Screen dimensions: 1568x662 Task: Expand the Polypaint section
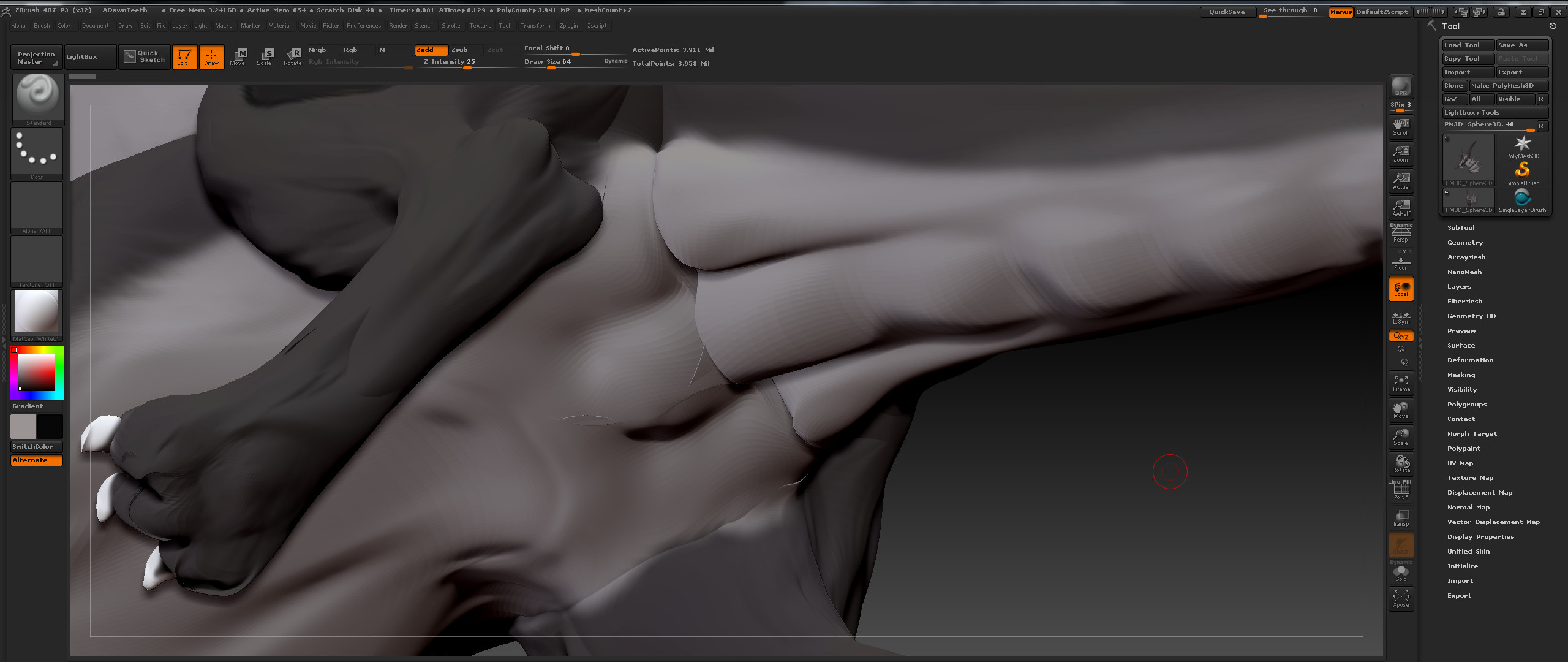[x=1464, y=448]
